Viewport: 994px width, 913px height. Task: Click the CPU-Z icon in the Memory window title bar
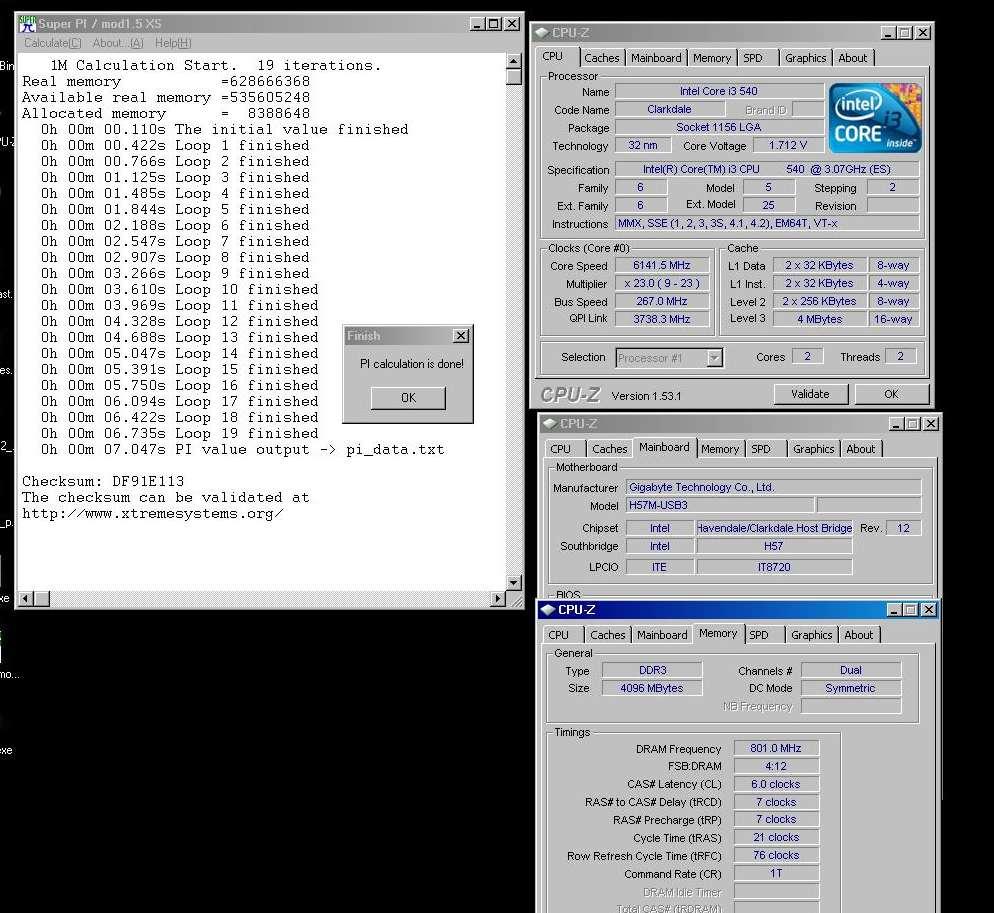point(548,610)
